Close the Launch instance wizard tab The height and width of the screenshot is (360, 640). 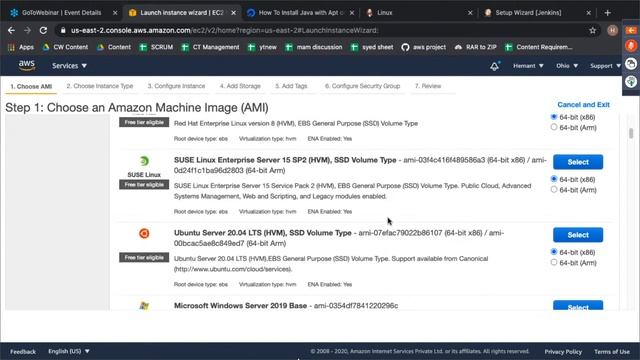[x=233, y=13]
